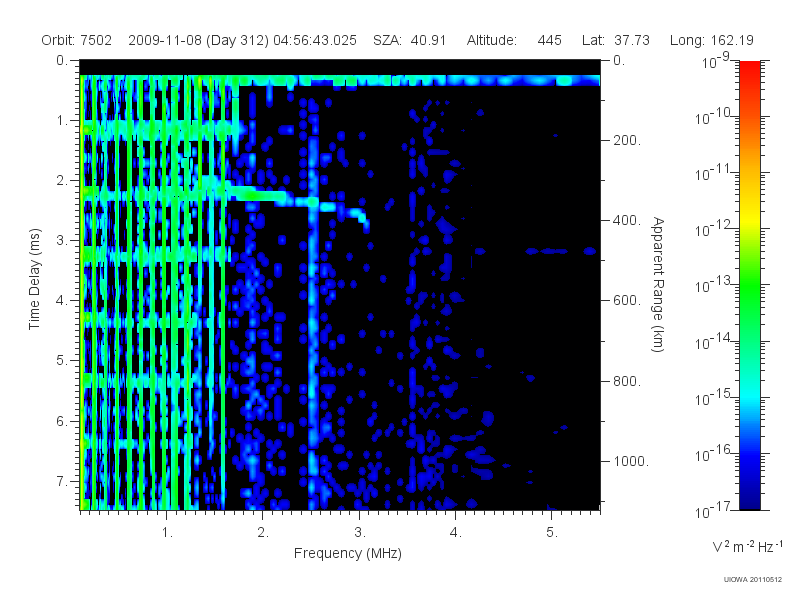Click the 10^-12 color scale label

[715, 229]
